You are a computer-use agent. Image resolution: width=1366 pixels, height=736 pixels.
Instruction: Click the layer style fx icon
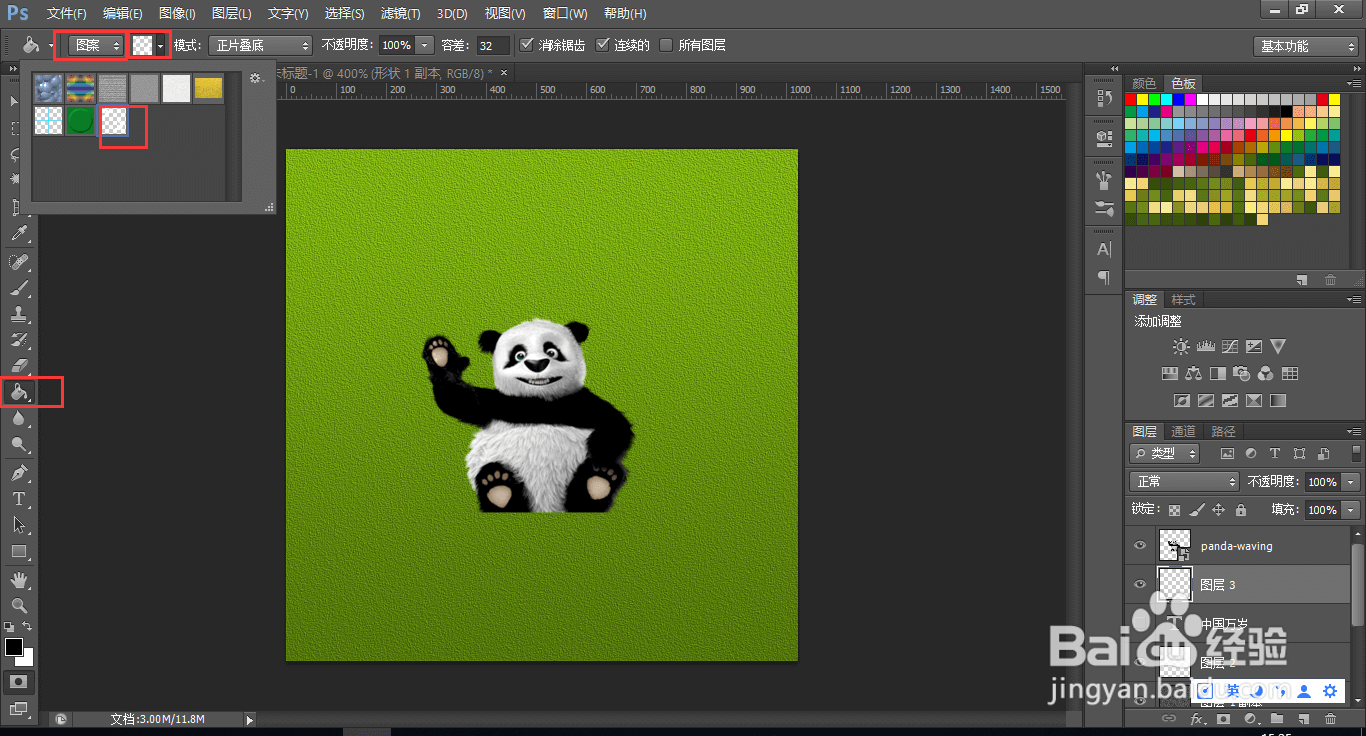pos(1196,719)
